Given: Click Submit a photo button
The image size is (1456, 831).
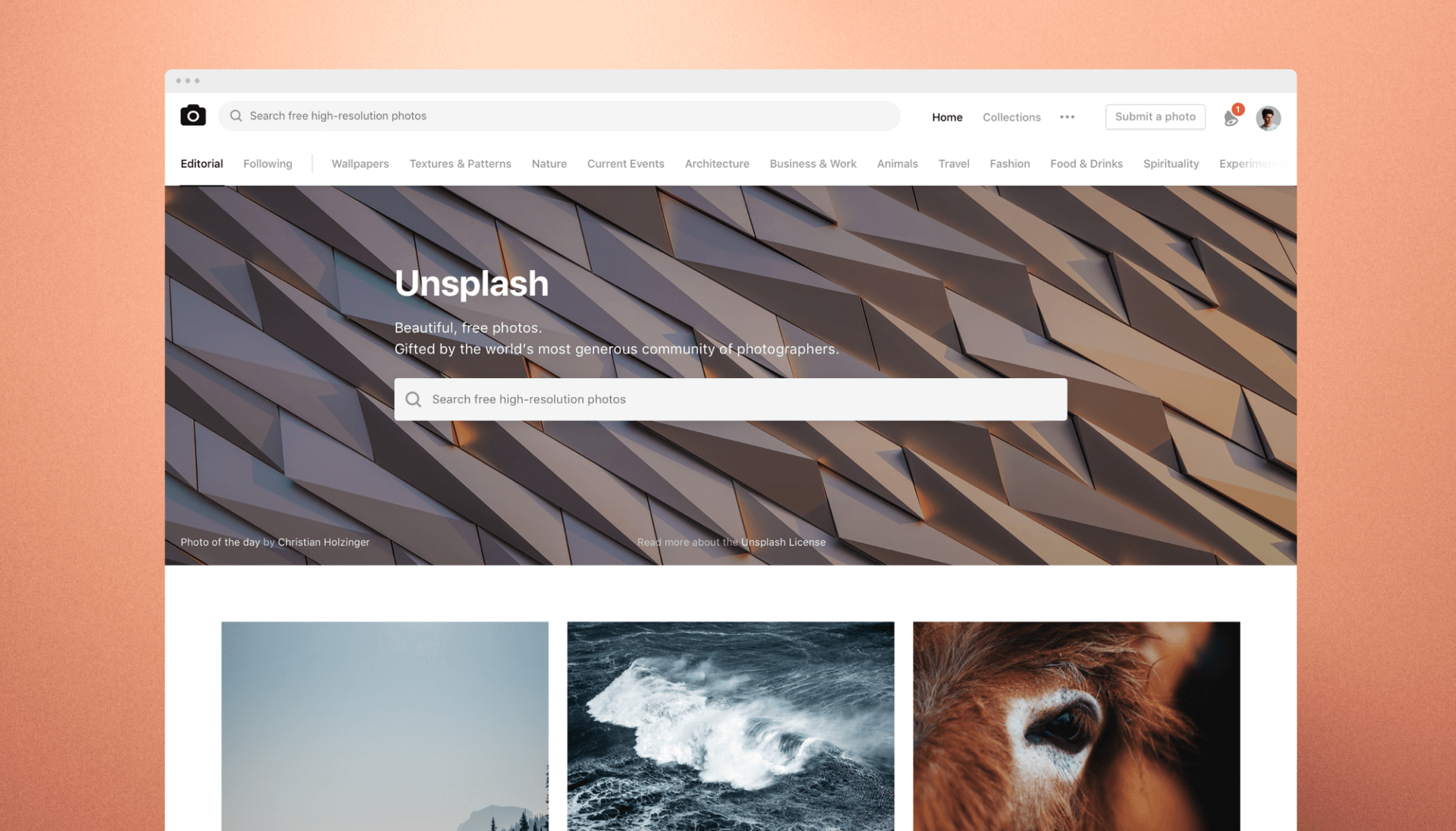Looking at the screenshot, I should click(x=1155, y=116).
